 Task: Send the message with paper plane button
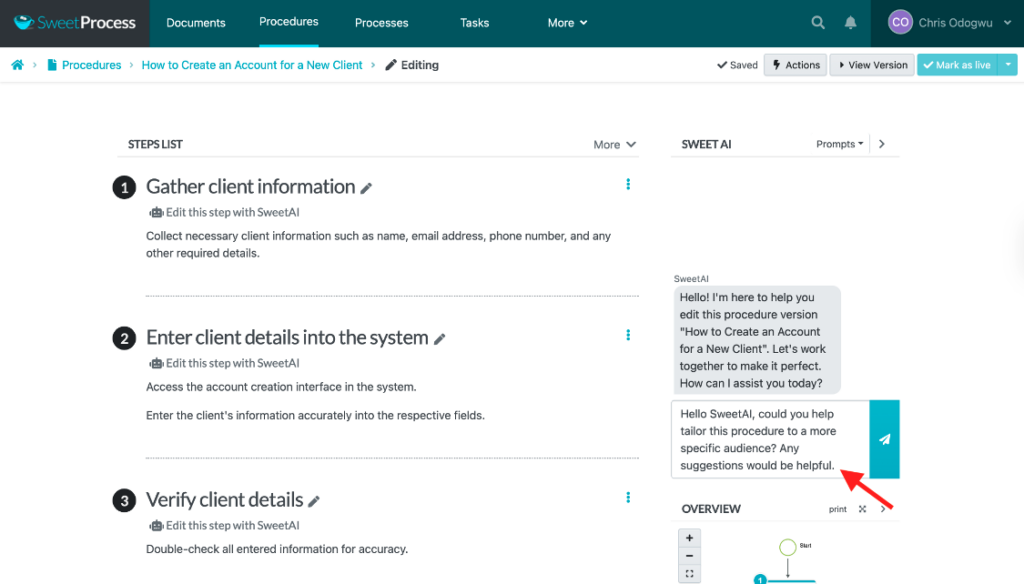pos(884,439)
